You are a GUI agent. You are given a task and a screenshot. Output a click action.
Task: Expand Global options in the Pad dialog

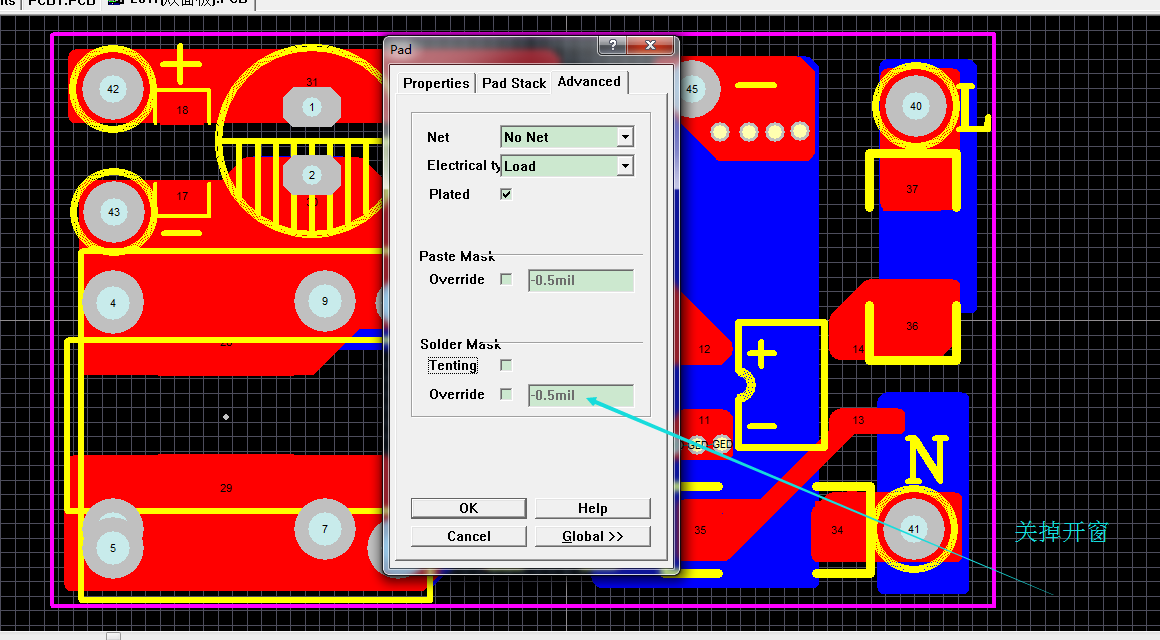coord(592,536)
